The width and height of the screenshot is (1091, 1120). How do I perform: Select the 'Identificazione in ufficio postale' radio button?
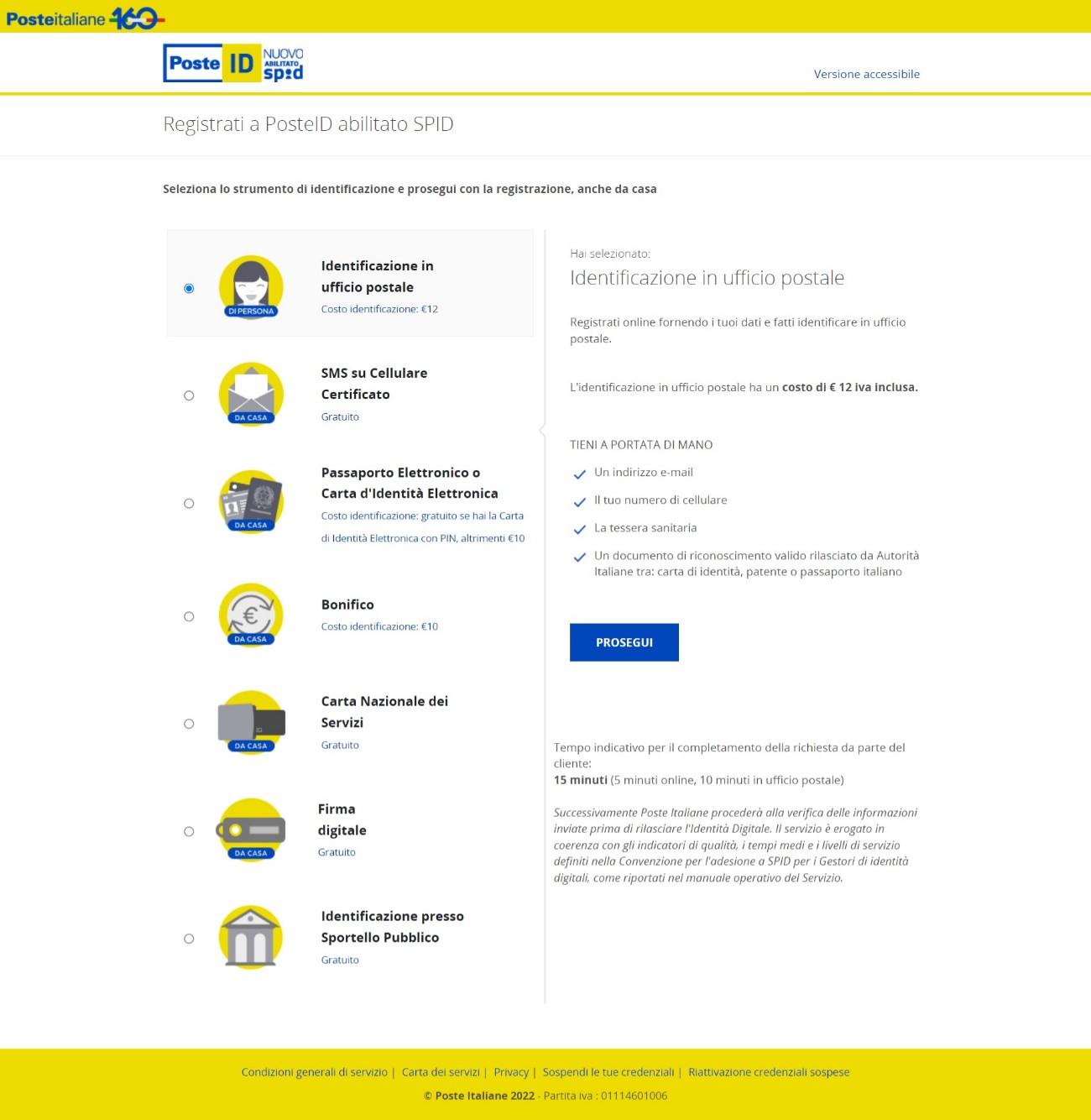coord(189,288)
